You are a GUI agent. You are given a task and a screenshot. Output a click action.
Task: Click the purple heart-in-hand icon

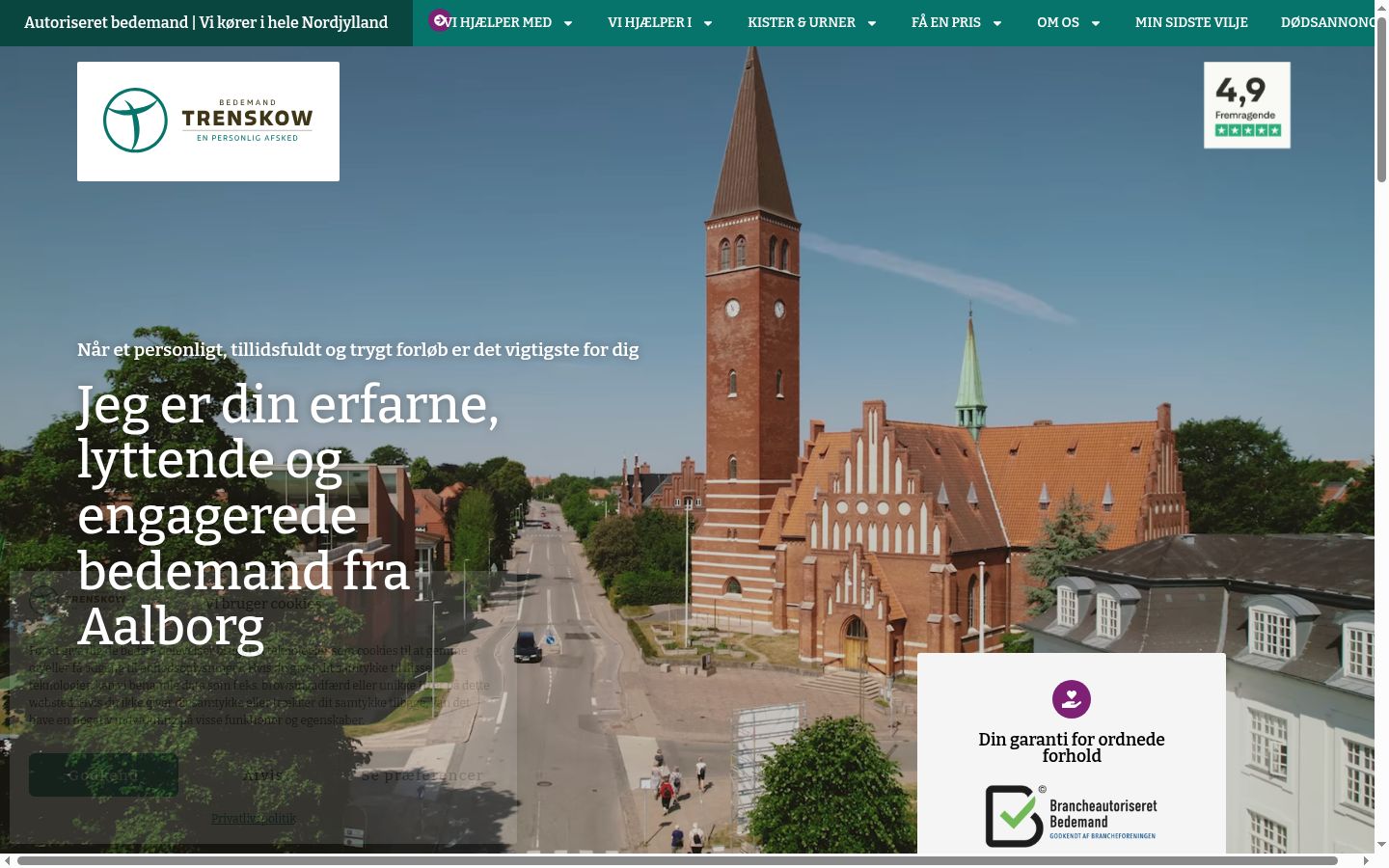point(1072,699)
